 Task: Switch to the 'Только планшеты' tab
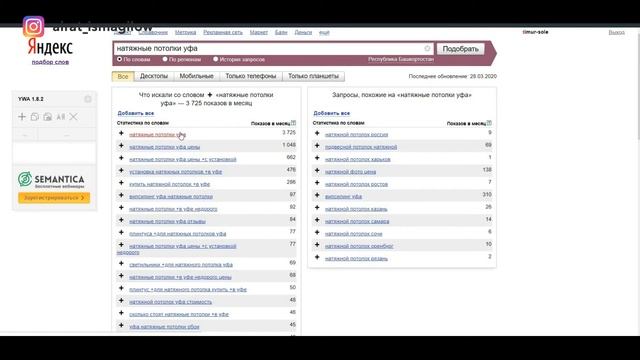(x=313, y=76)
